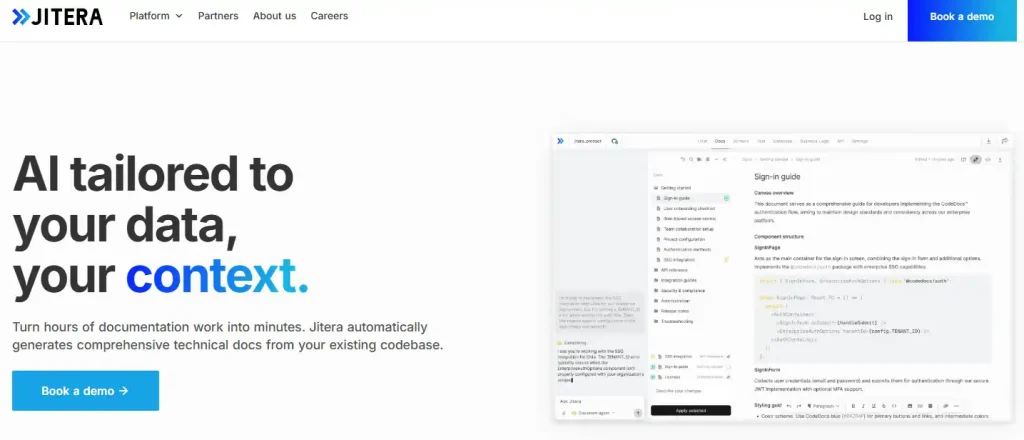
Task: Go to the Partners page
Action: click(218, 16)
